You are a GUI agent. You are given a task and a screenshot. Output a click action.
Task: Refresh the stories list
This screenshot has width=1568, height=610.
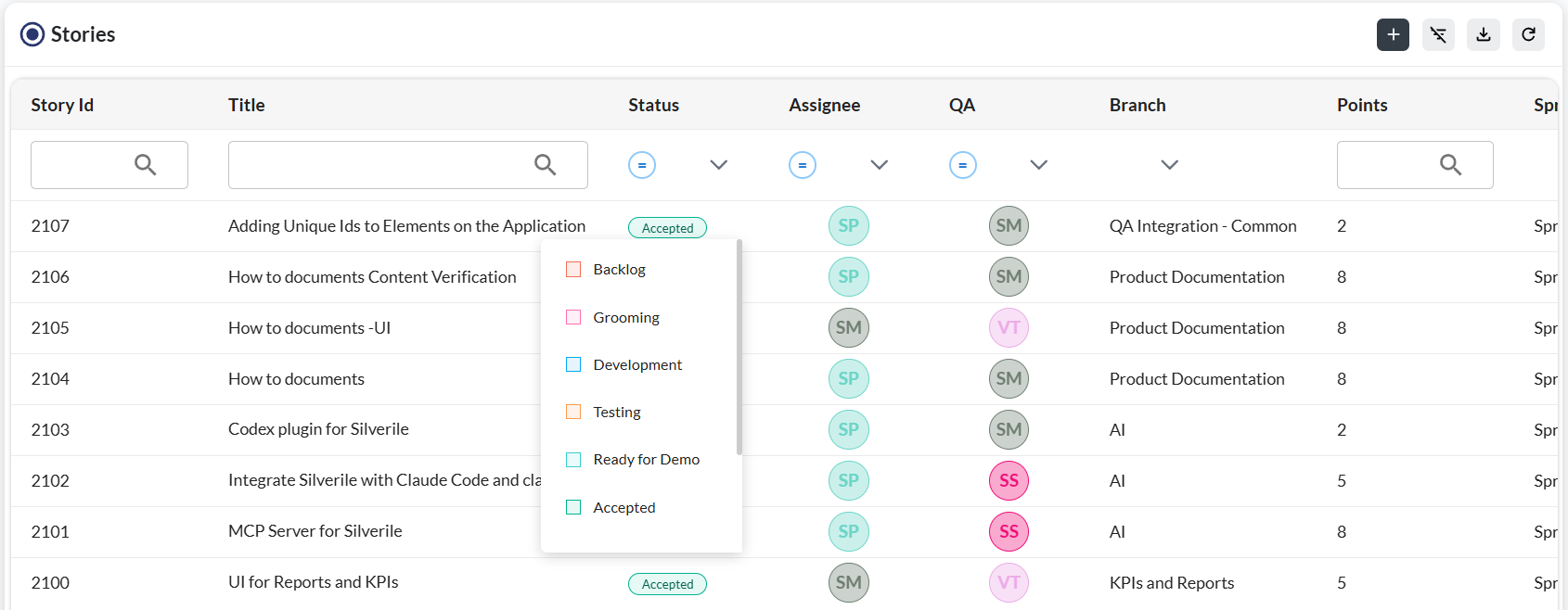(1528, 35)
